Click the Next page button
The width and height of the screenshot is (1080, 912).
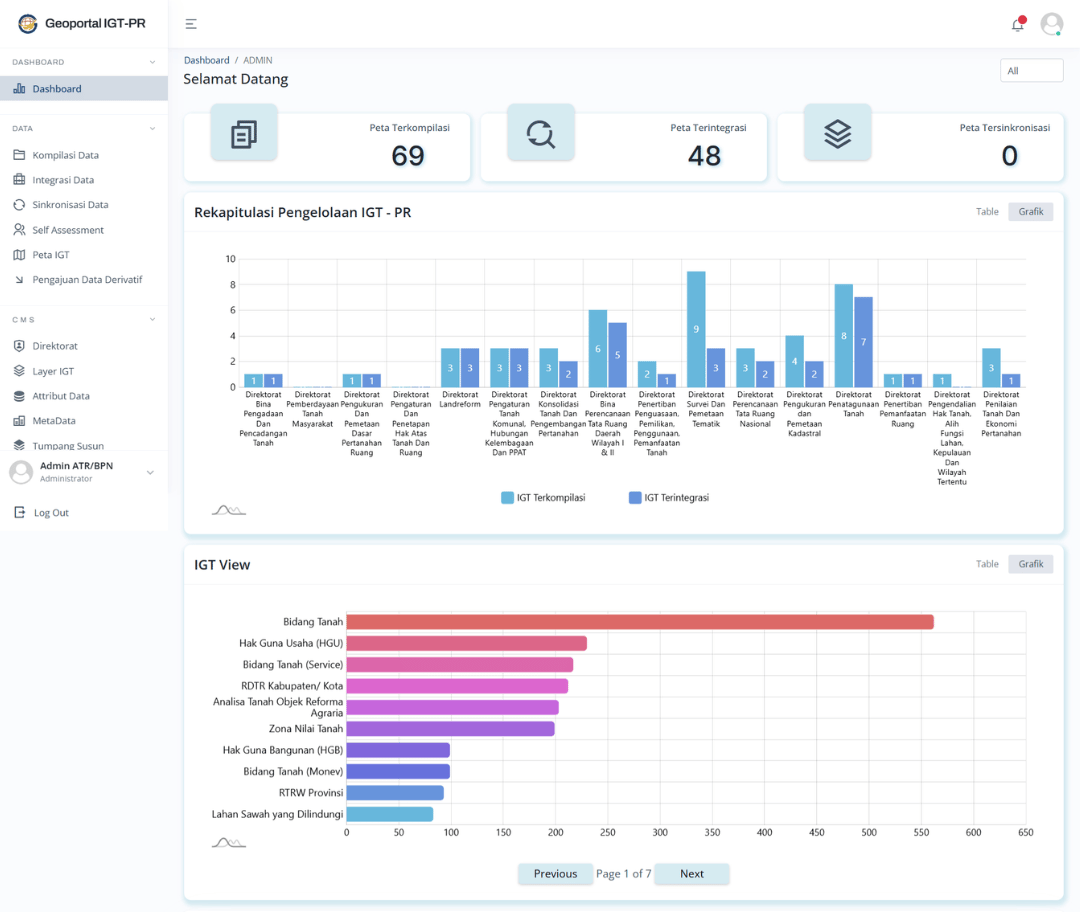point(692,874)
